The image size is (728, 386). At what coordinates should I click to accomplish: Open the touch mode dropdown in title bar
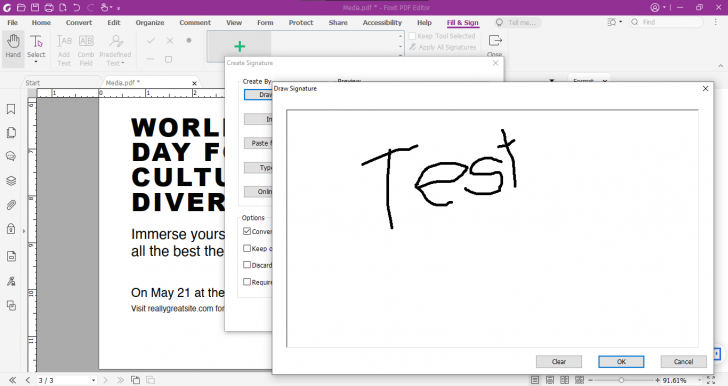pyautogui.click(x=111, y=7)
